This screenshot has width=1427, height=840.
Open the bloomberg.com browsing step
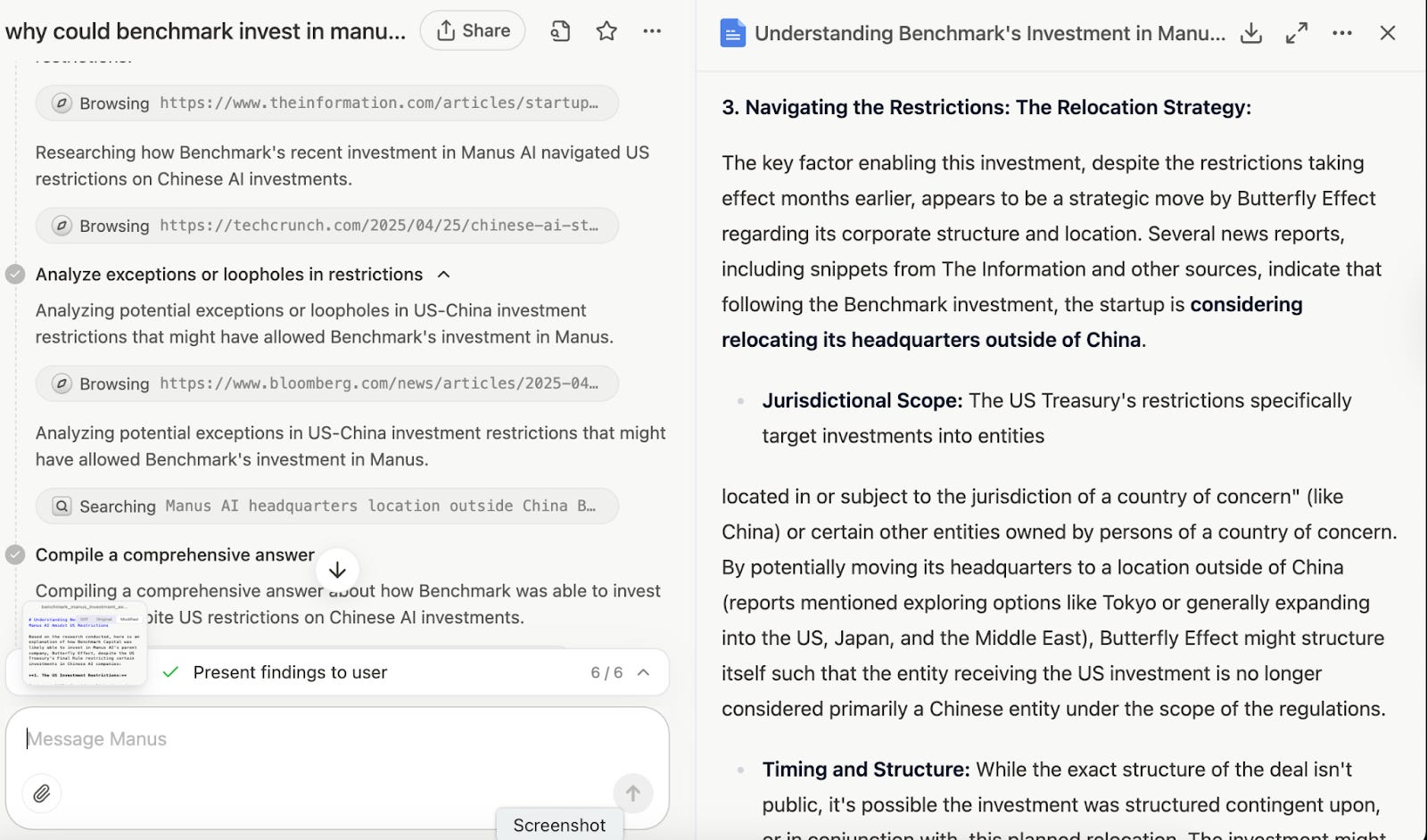click(327, 383)
